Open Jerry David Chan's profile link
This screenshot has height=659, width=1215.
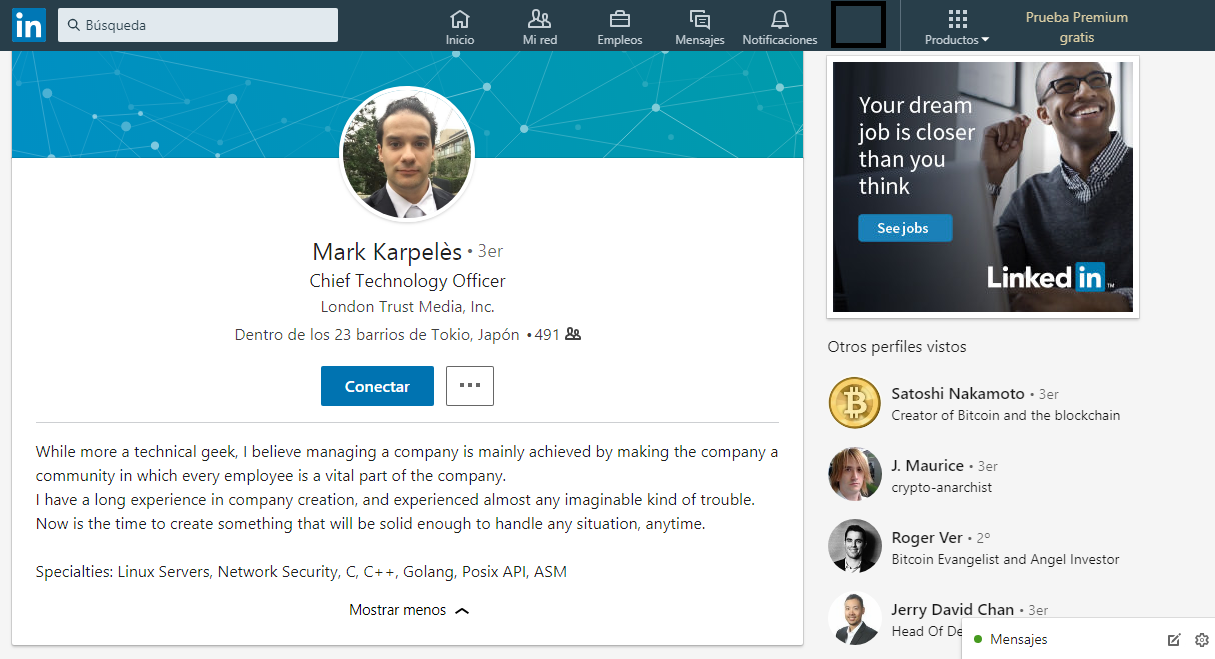[953, 610]
